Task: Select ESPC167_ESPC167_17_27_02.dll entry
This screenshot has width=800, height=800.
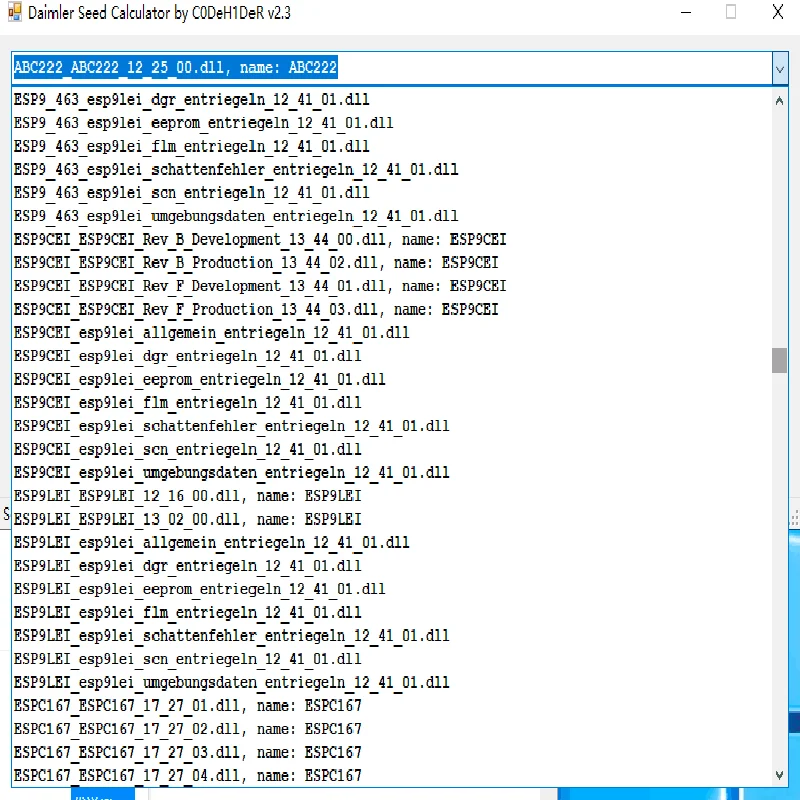Action: pos(392,730)
